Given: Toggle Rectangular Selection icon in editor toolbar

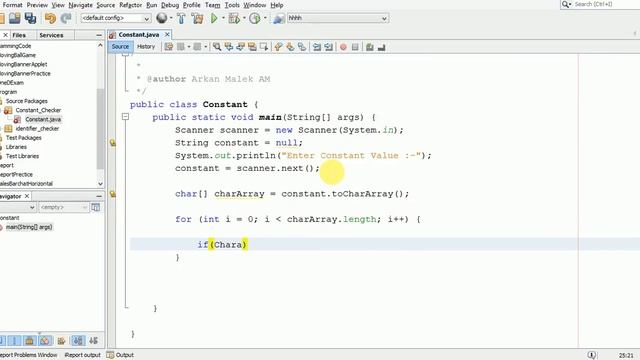Looking at the screenshot, I should [264, 47].
